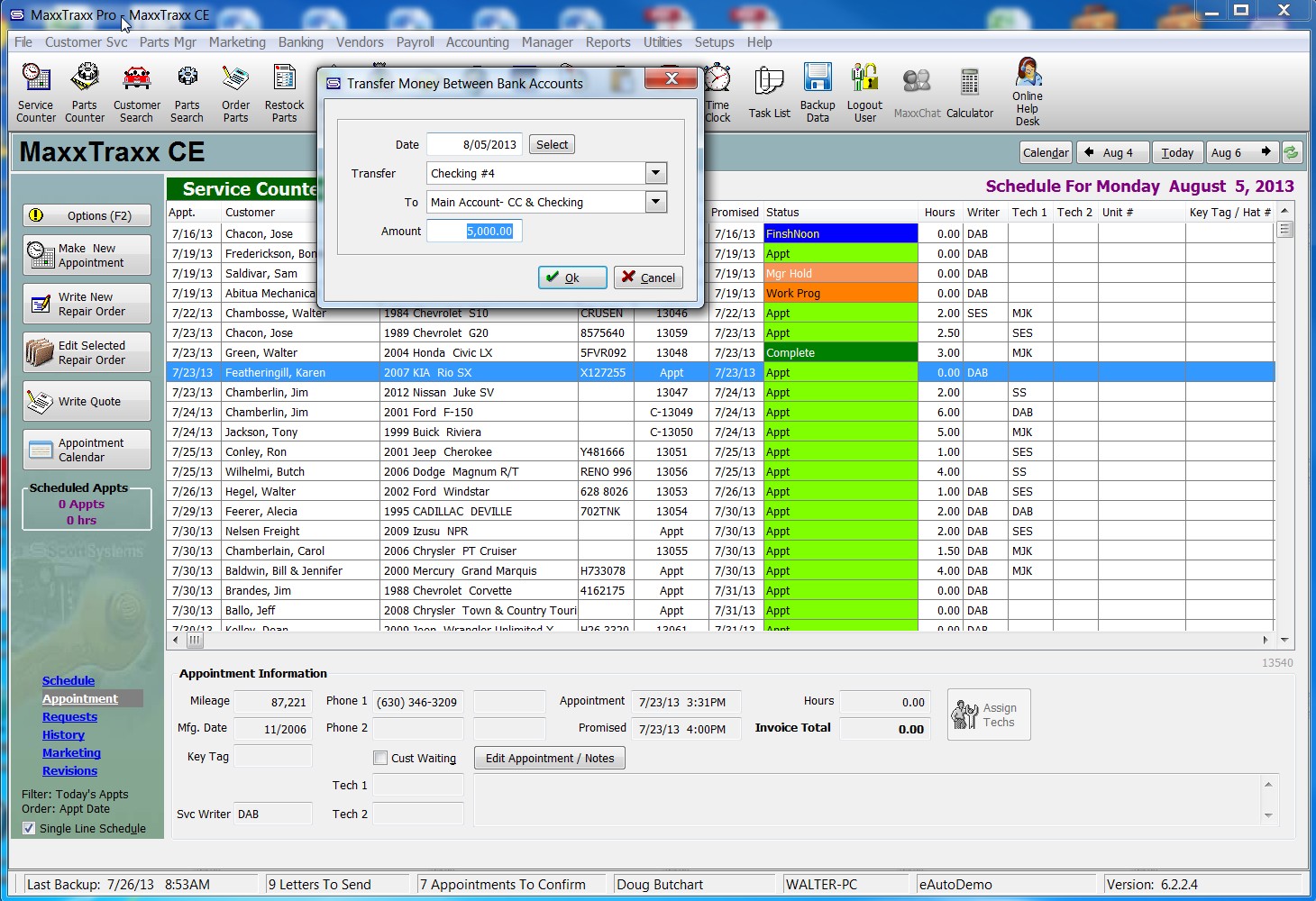Close the Transfer Money dialog
This screenshot has width=1316, height=901.
tap(672, 79)
